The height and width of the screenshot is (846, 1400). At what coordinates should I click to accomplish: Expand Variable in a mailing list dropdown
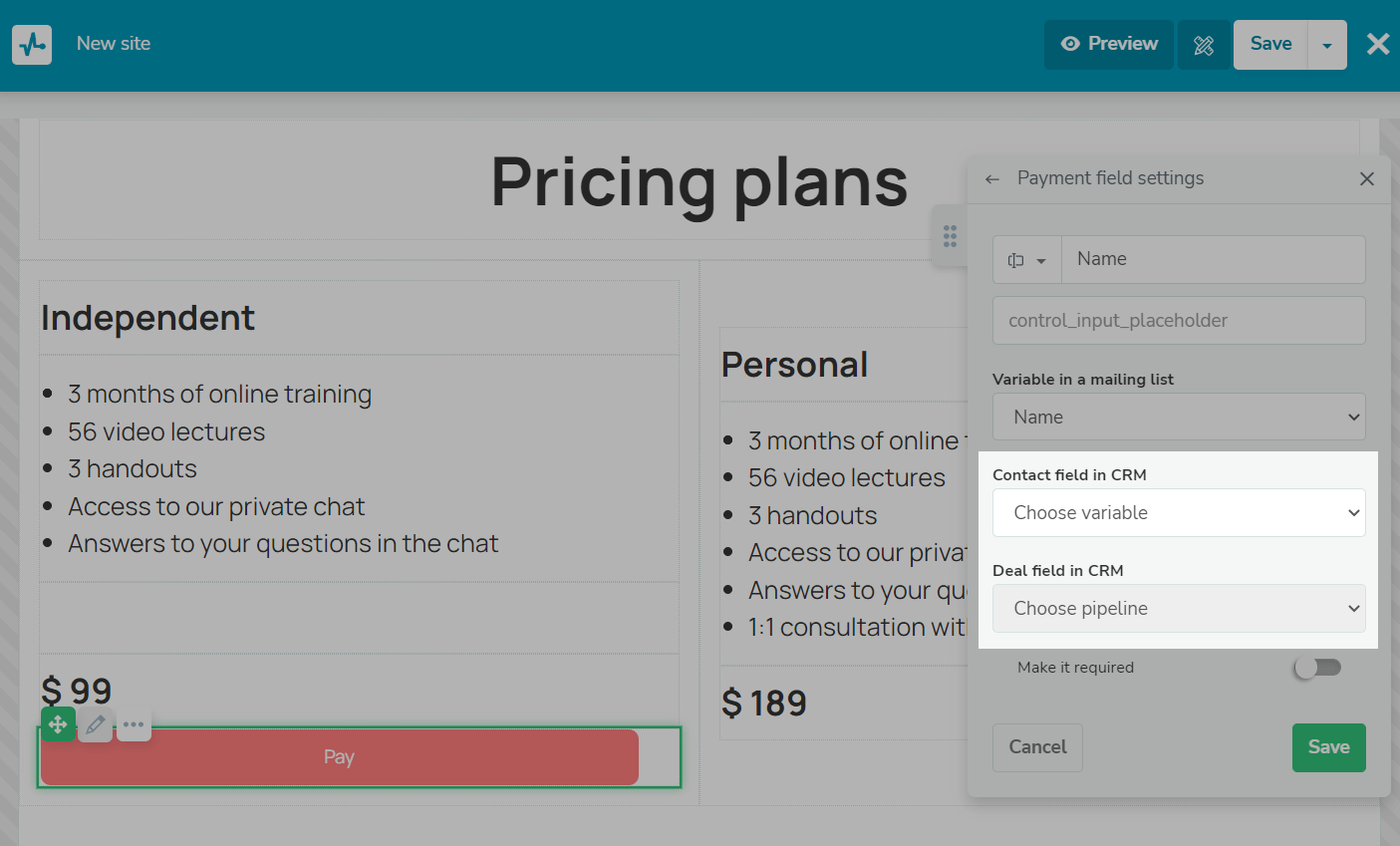point(1179,418)
